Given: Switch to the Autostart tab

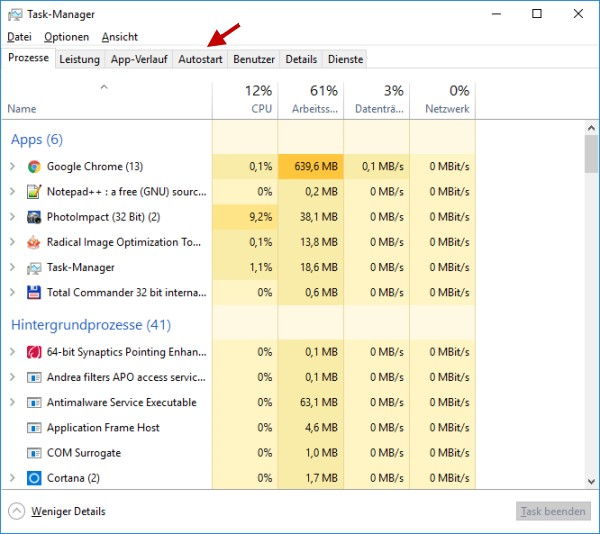Looking at the screenshot, I should (200, 59).
